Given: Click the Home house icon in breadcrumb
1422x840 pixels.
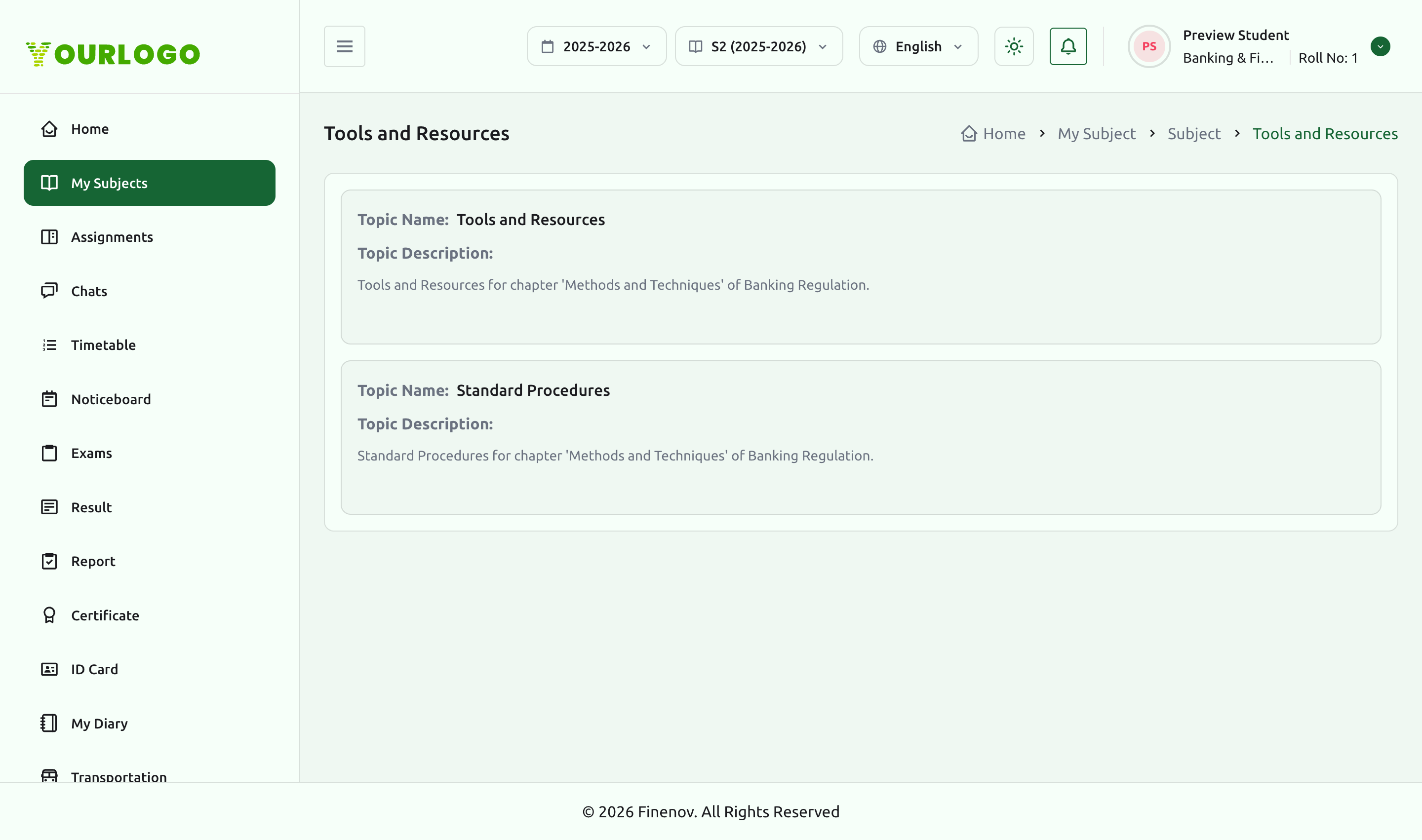Looking at the screenshot, I should coord(969,134).
